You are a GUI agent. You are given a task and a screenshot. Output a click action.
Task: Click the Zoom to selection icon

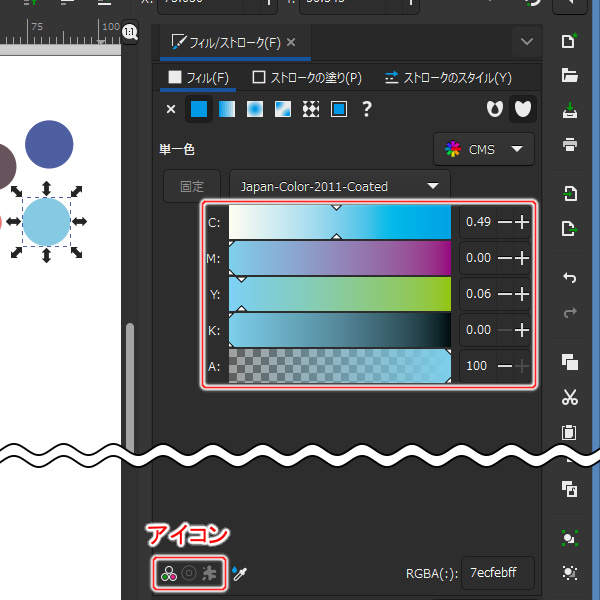pos(569,538)
